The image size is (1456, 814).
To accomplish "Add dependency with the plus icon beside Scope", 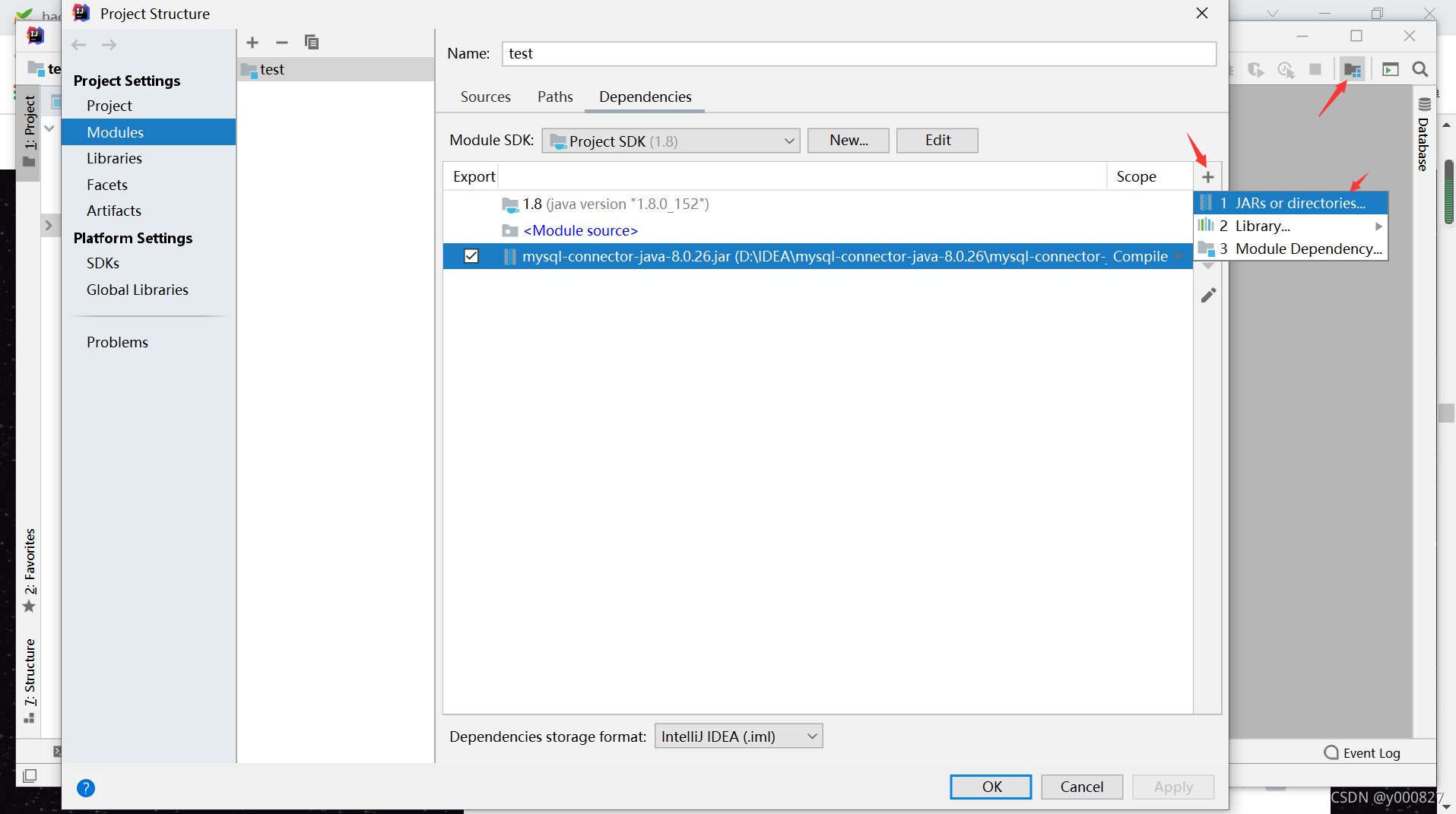I will [1208, 177].
